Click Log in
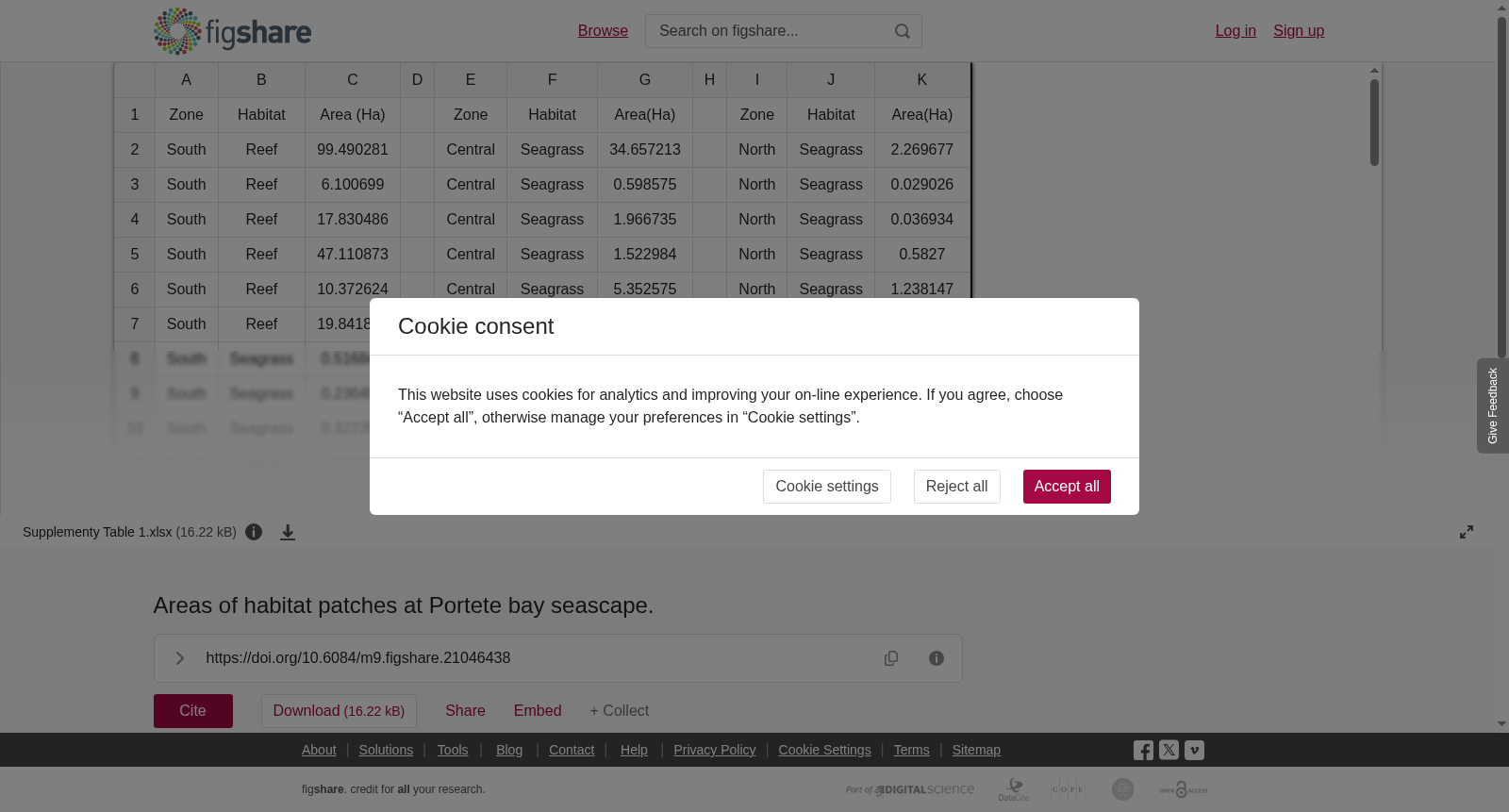Viewport: 1509px width, 812px height. (x=1235, y=31)
